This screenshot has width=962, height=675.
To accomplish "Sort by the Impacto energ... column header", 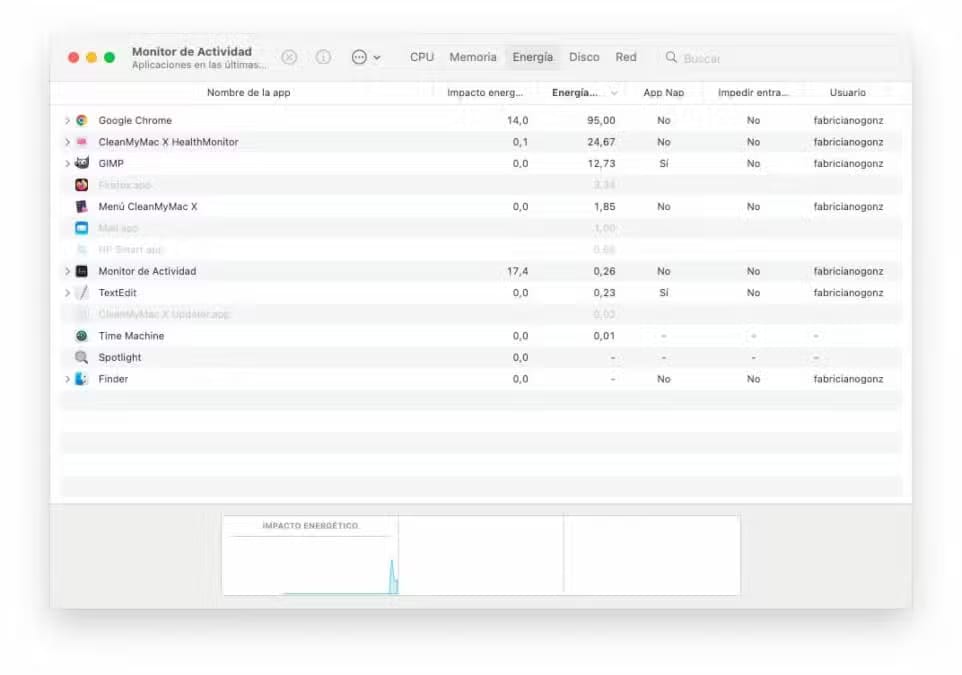I will coord(485,93).
